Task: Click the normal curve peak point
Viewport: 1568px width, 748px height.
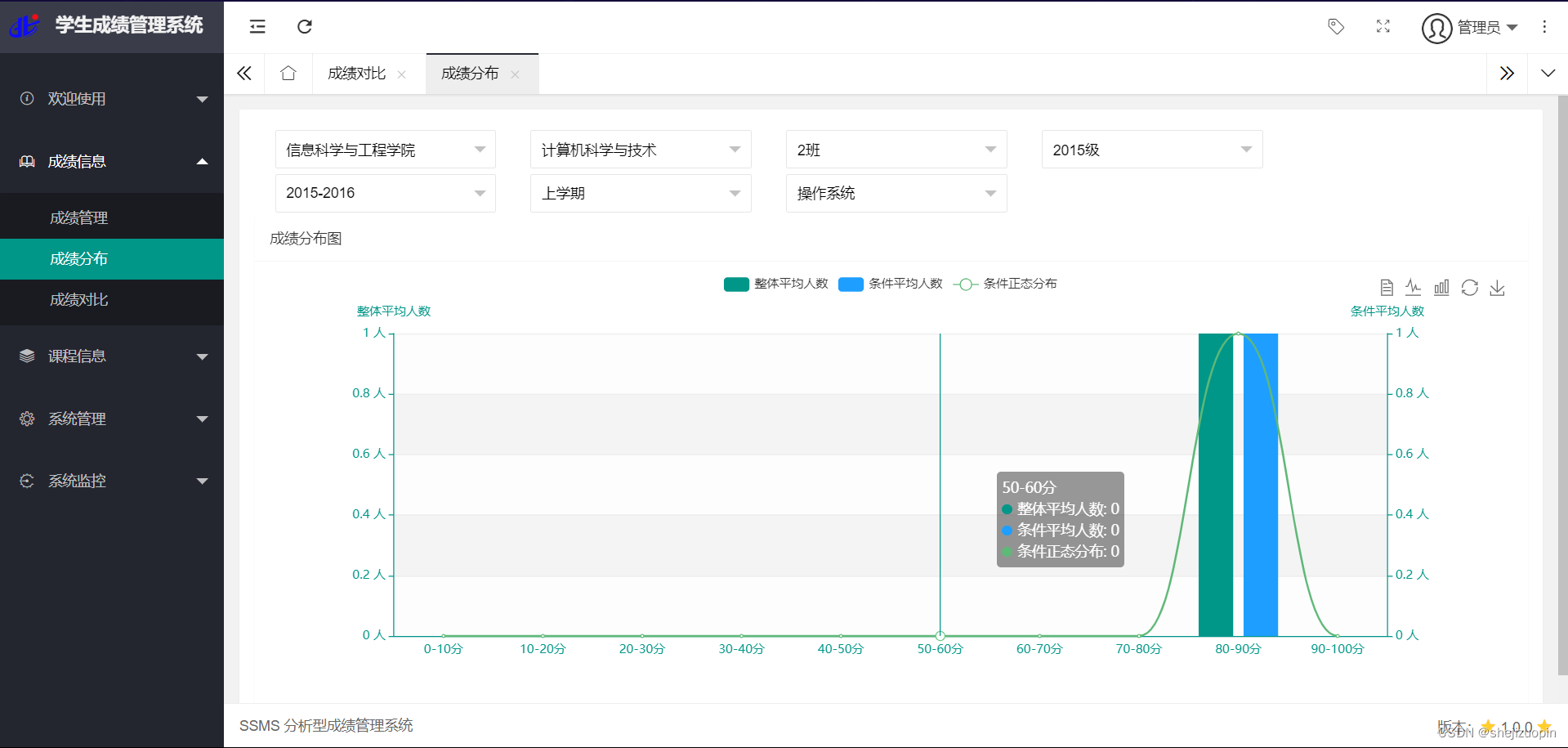Action: 1239,334
